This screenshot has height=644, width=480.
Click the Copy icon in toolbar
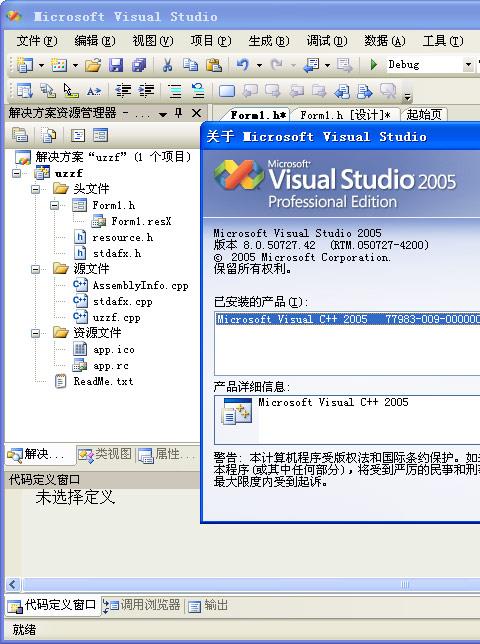pos(190,65)
